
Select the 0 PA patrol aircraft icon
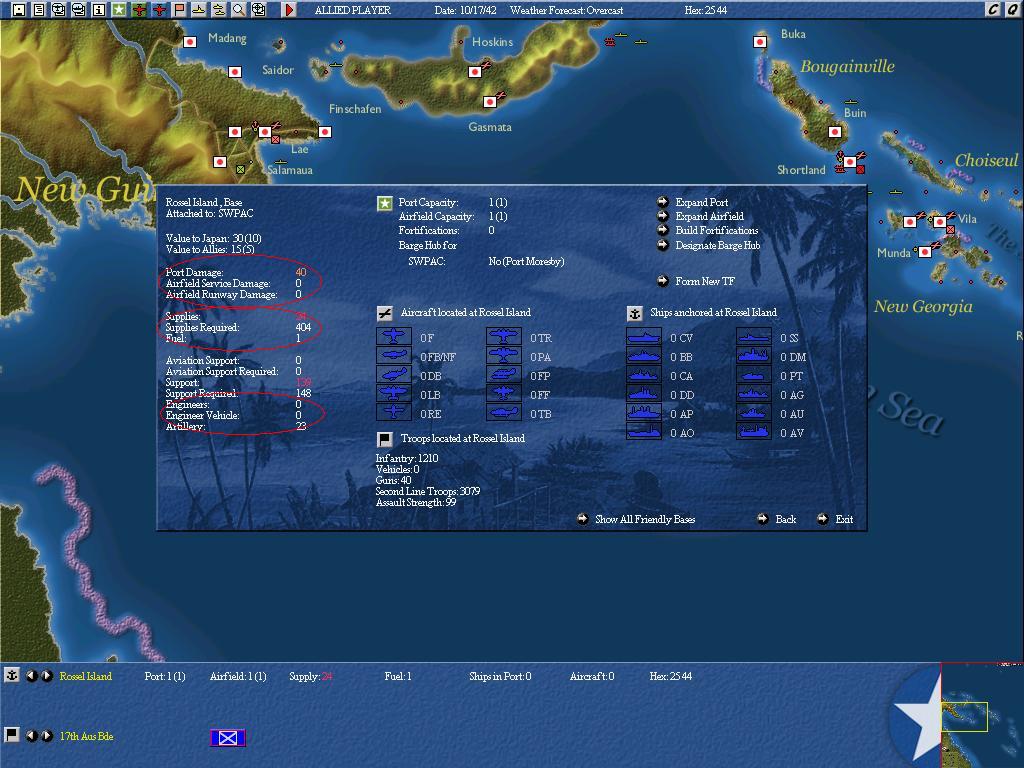504,356
